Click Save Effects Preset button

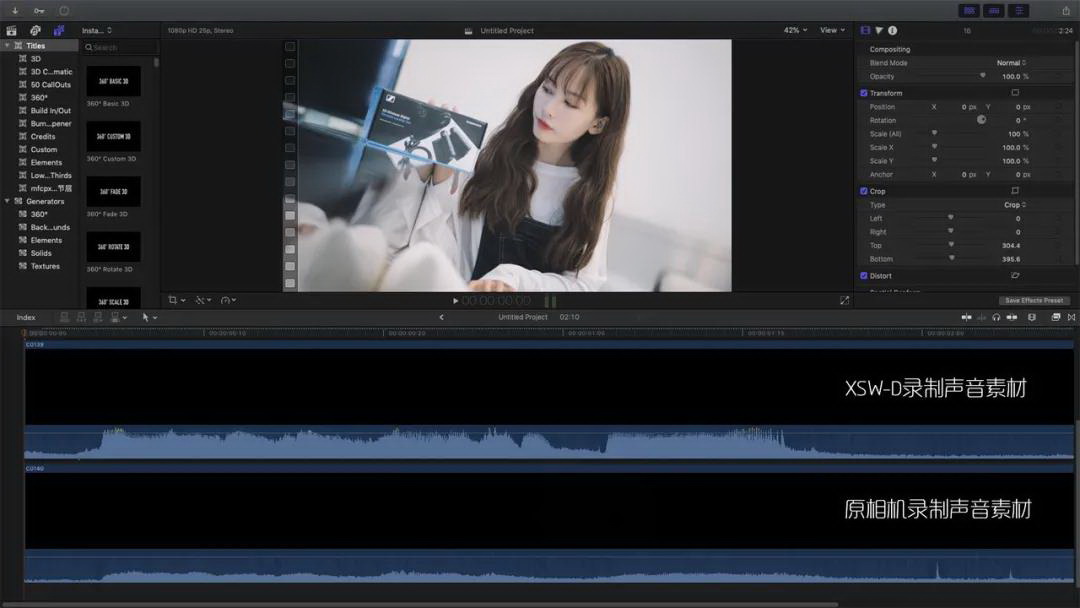click(1034, 300)
